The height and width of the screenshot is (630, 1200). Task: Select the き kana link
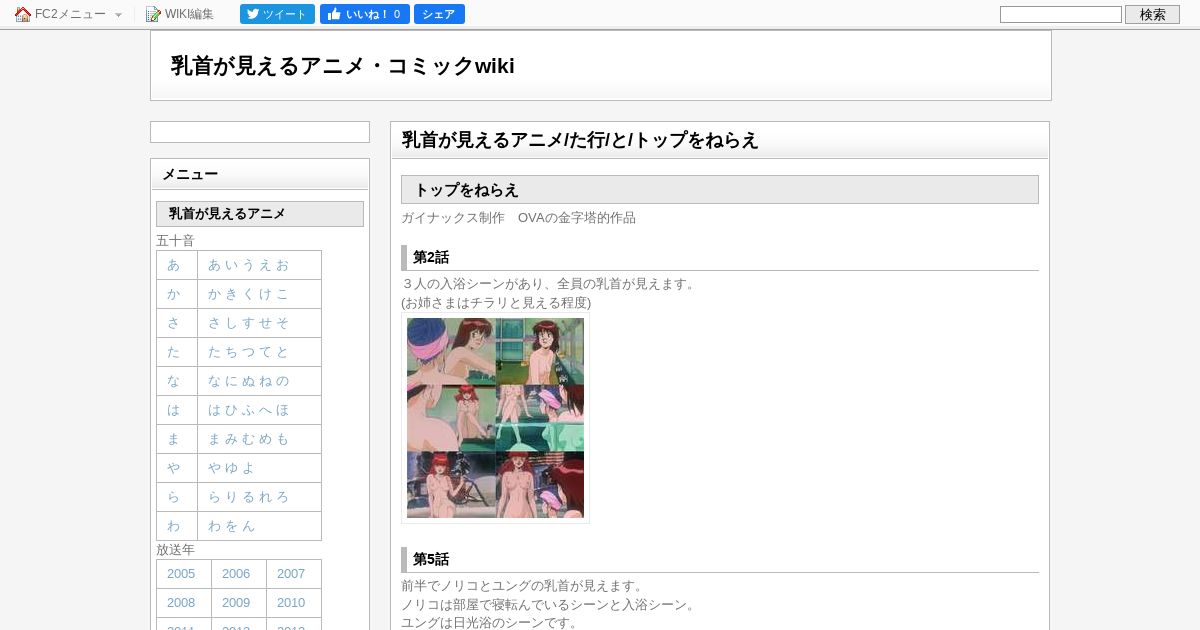[232, 294]
